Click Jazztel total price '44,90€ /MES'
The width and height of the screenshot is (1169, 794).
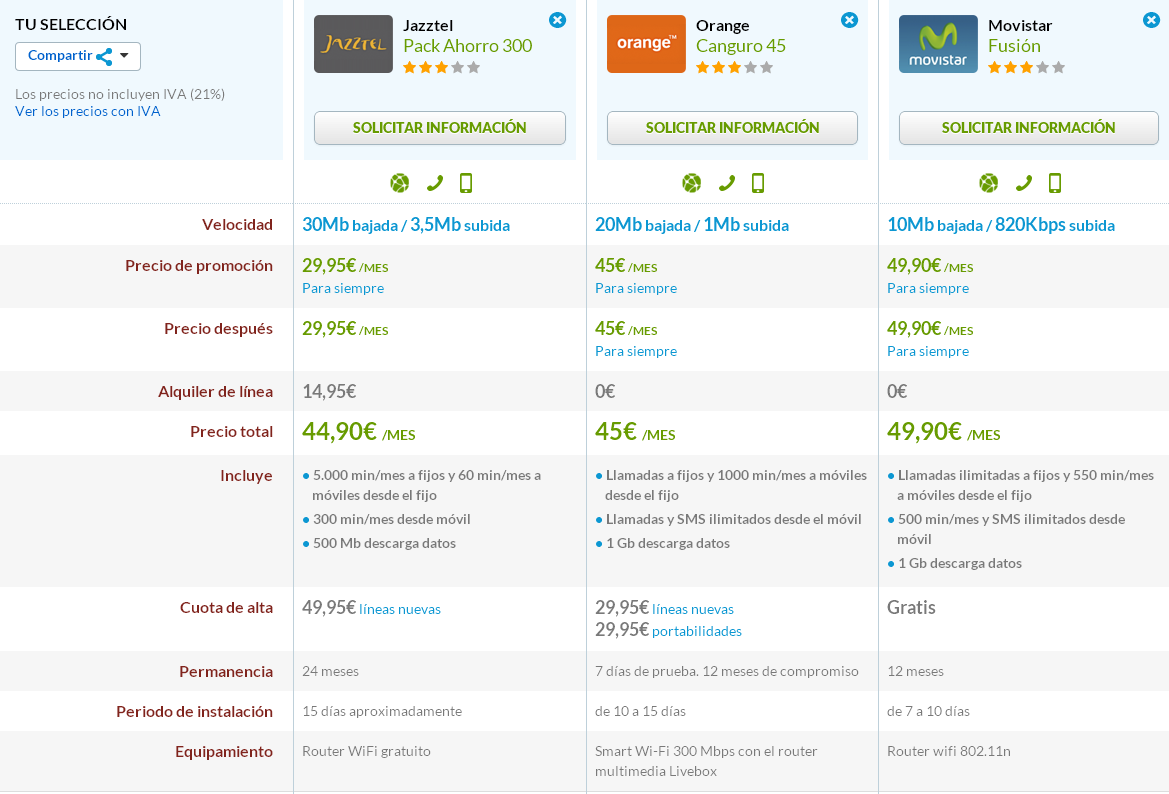point(359,432)
